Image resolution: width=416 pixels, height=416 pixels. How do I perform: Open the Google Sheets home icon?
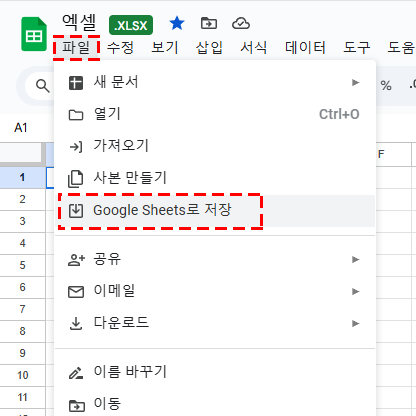(x=34, y=34)
